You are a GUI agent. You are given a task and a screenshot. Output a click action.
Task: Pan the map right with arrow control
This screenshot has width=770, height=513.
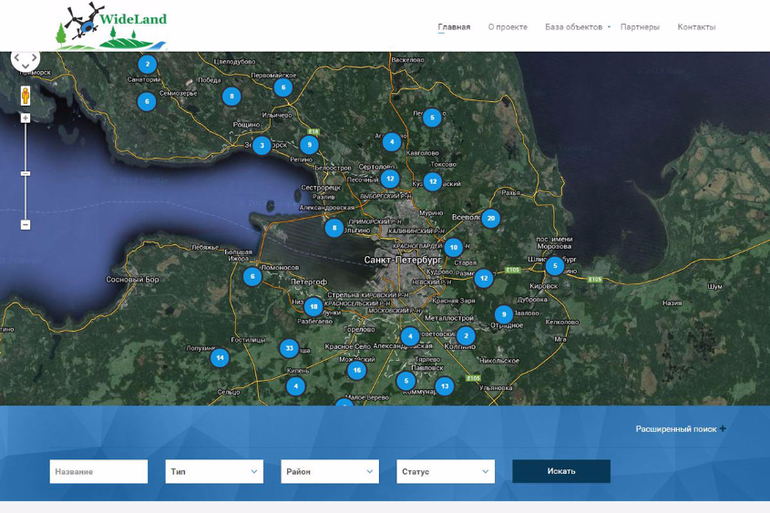click(x=34, y=58)
